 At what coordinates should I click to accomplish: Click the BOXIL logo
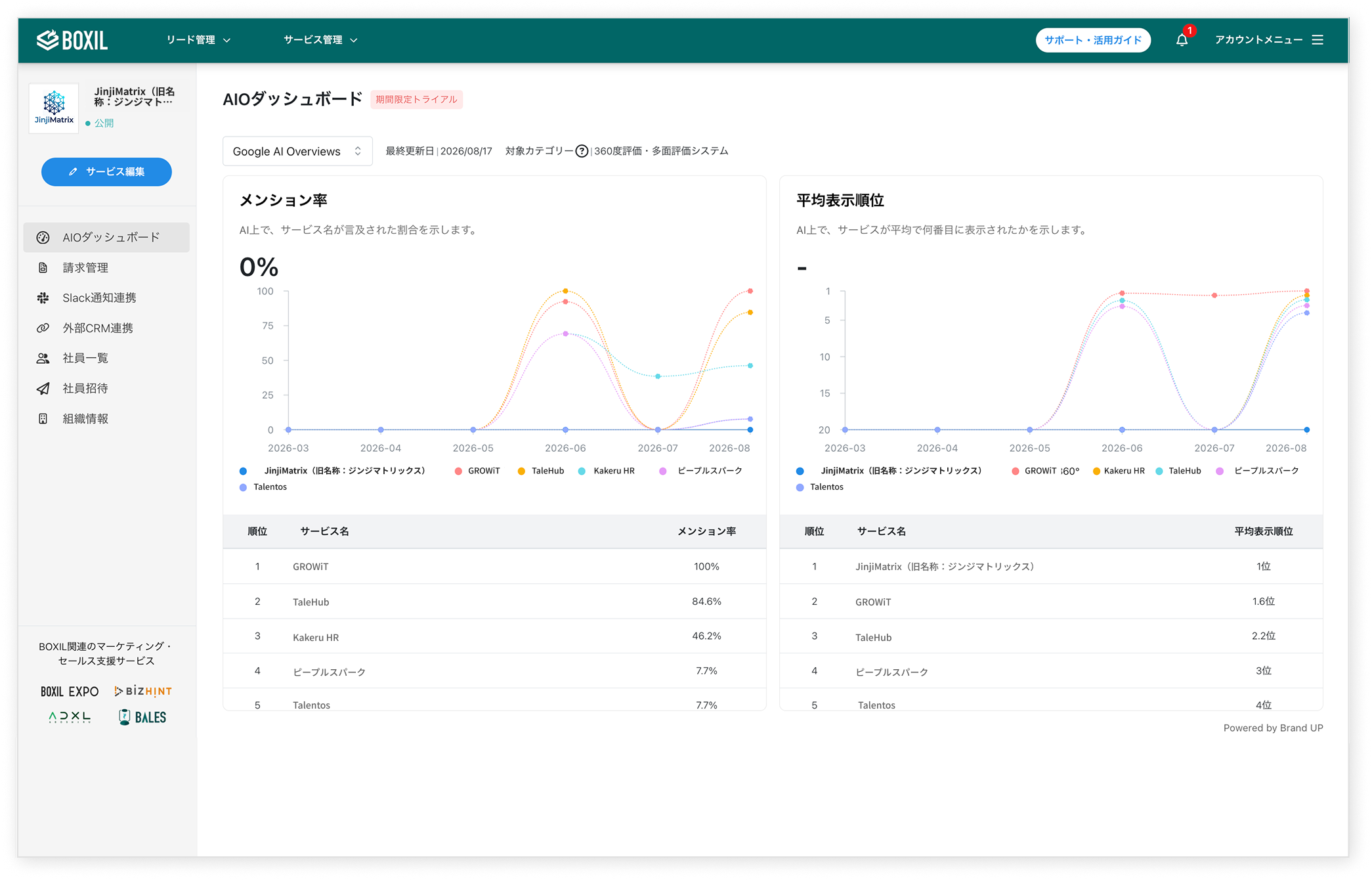[x=72, y=40]
